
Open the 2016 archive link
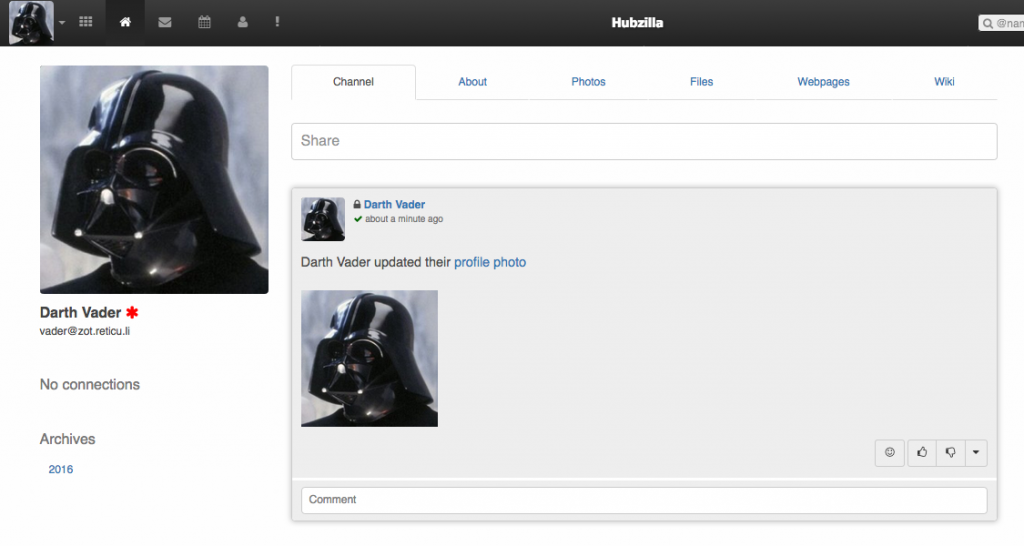61,469
